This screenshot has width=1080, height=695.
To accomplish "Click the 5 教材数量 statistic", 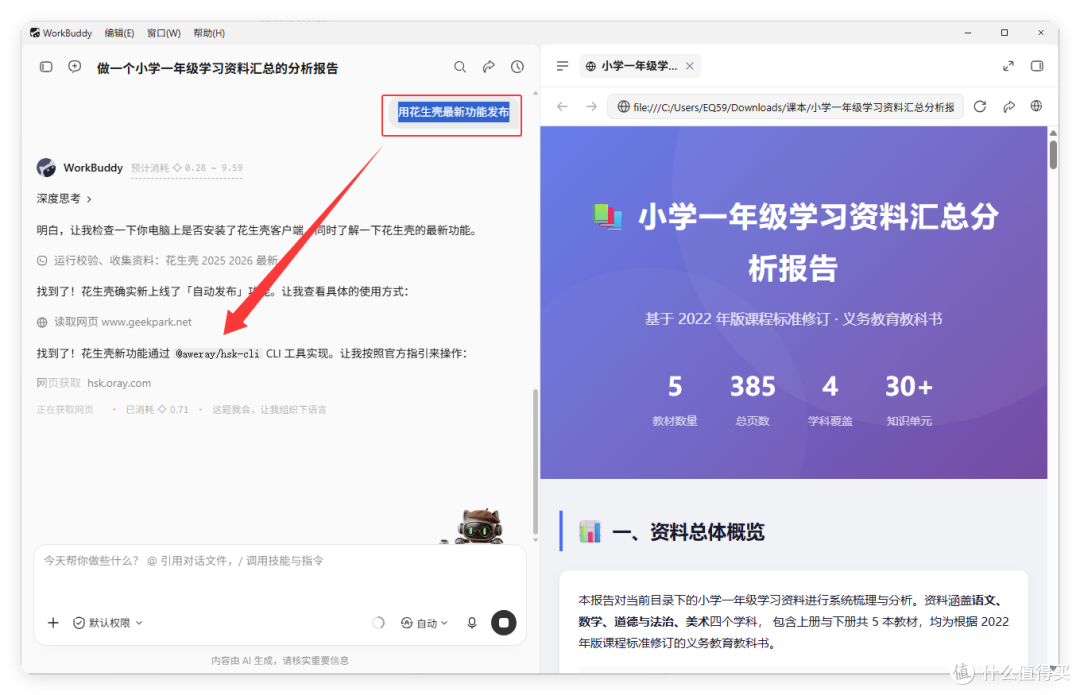I will [x=675, y=399].
